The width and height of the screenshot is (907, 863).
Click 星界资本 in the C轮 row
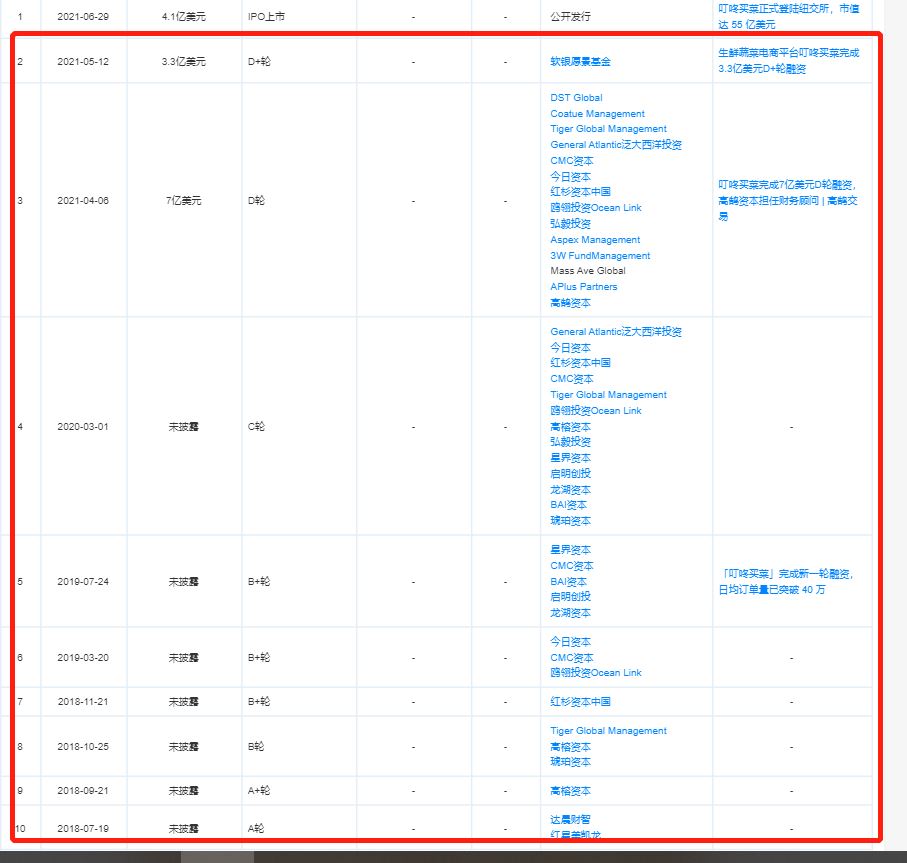coord(570,458)
